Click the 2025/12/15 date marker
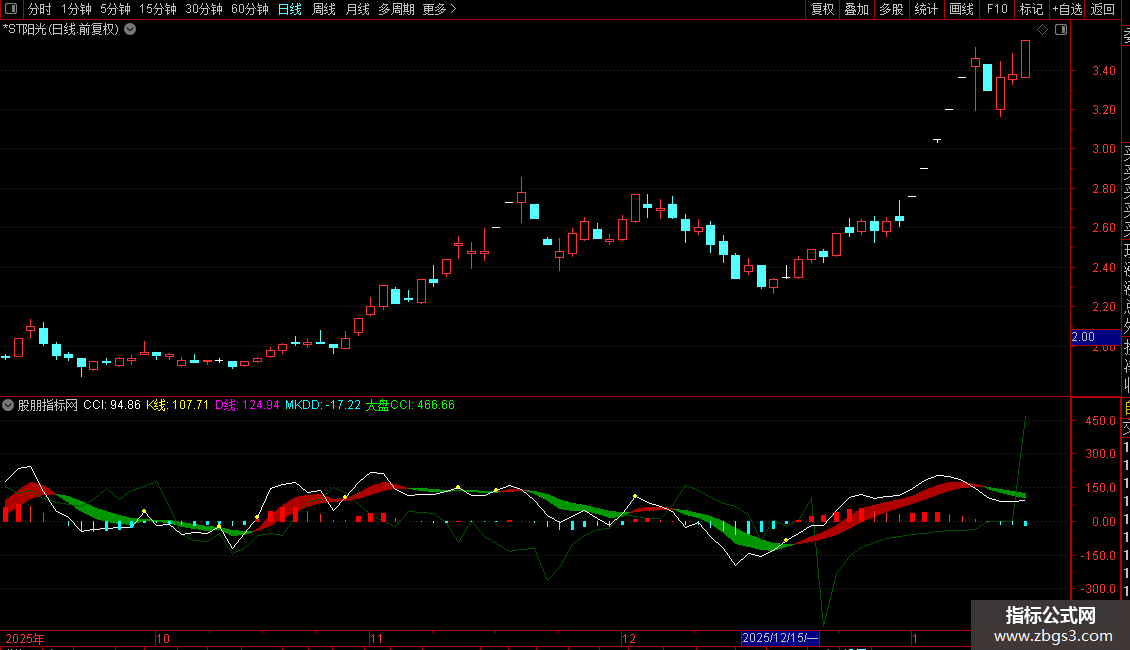Image resolution: width=1130 pixels, height=650 pixels. pos(780,638)
